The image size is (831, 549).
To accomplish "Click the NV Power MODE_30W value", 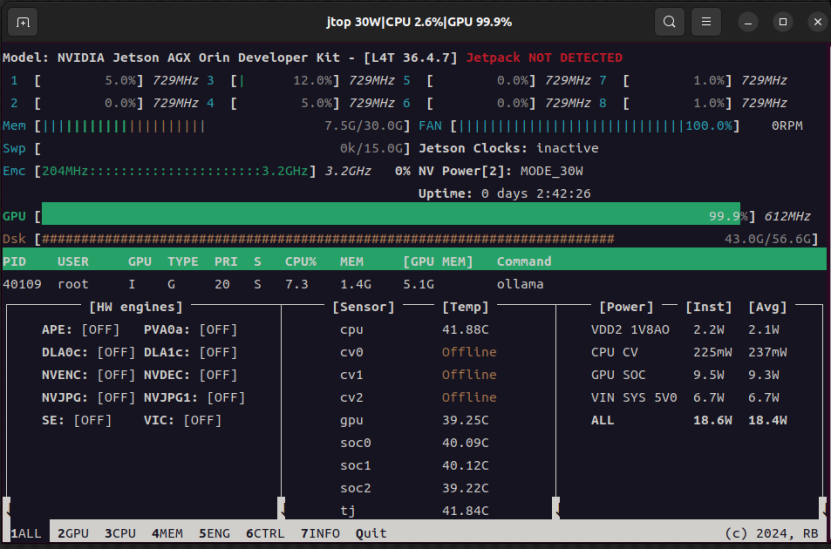I will [x=552, y=171].
